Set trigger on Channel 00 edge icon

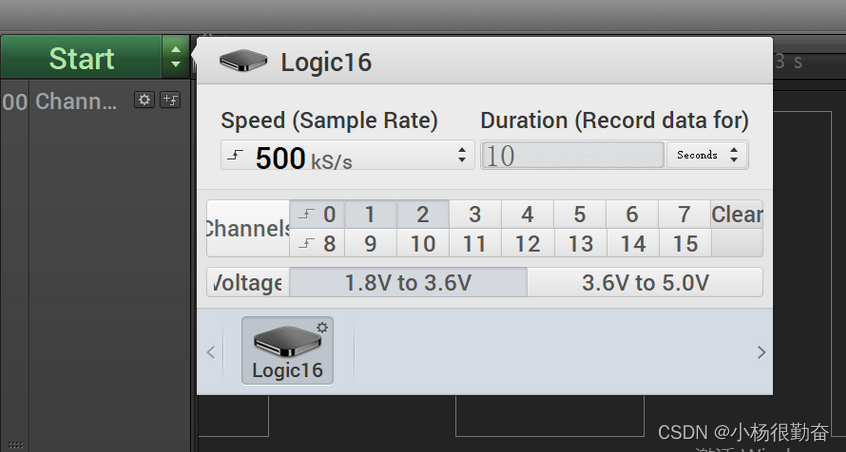click(x=171, y=100)
